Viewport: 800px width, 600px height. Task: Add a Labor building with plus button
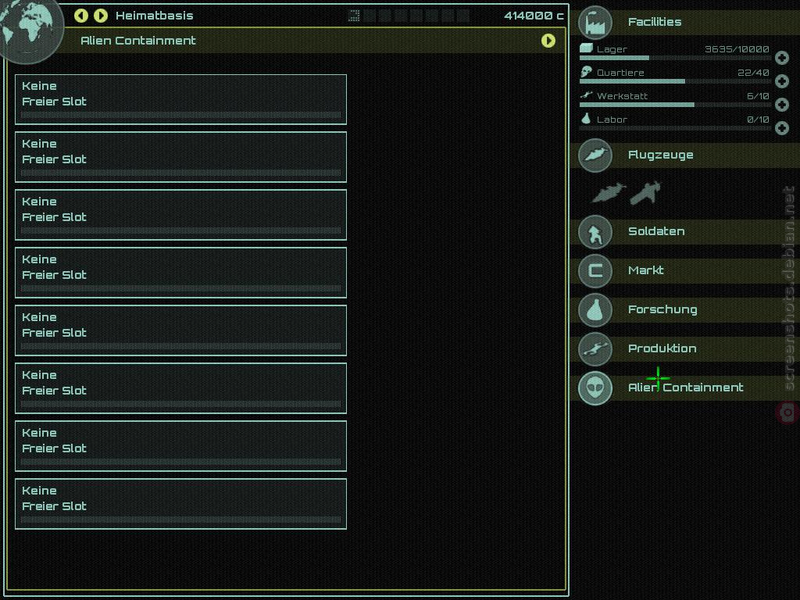[782, 128]
